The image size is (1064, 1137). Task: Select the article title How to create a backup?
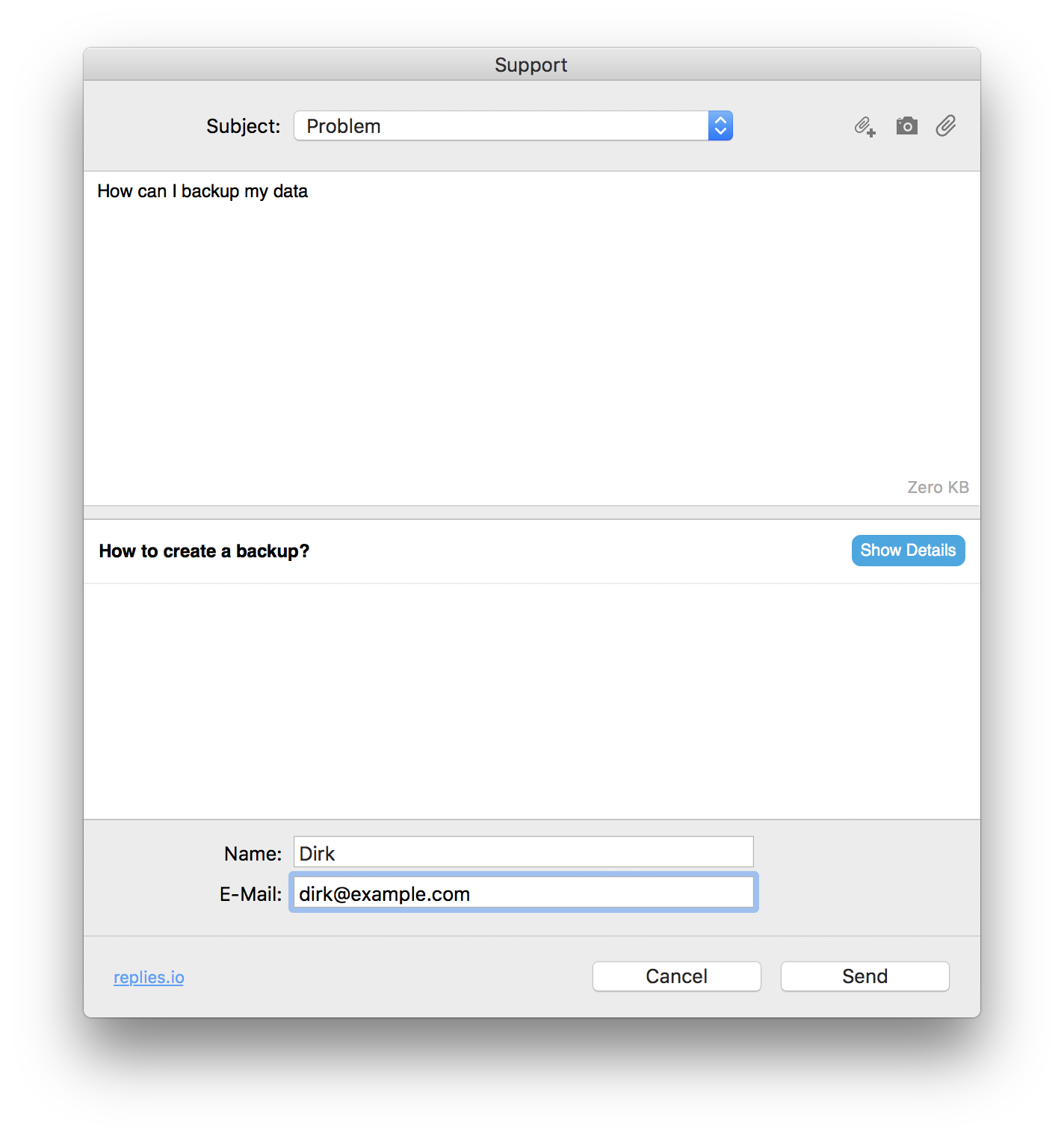tap(204, 551)
